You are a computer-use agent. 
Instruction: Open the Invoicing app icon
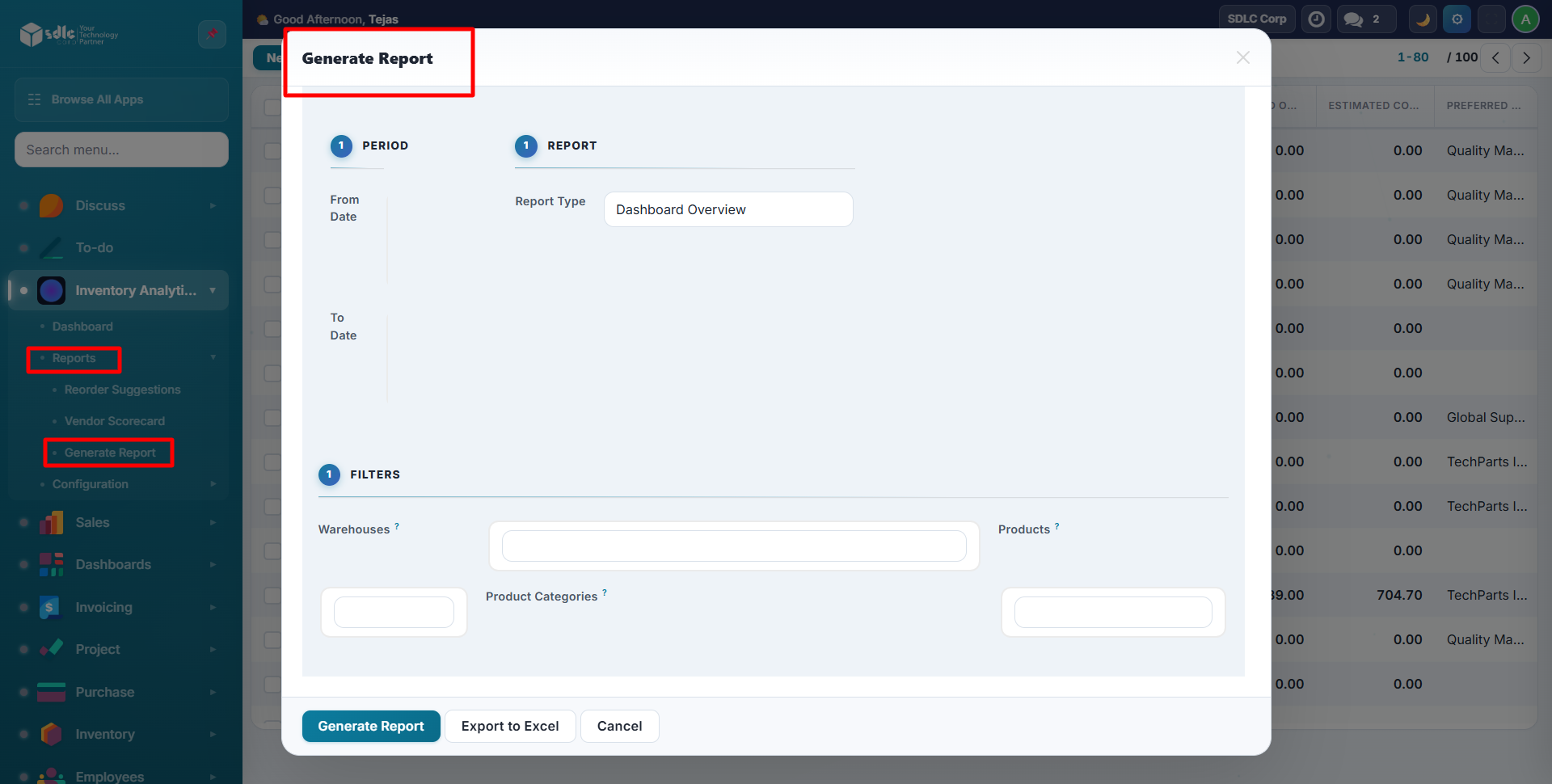[x=51, y=608]
